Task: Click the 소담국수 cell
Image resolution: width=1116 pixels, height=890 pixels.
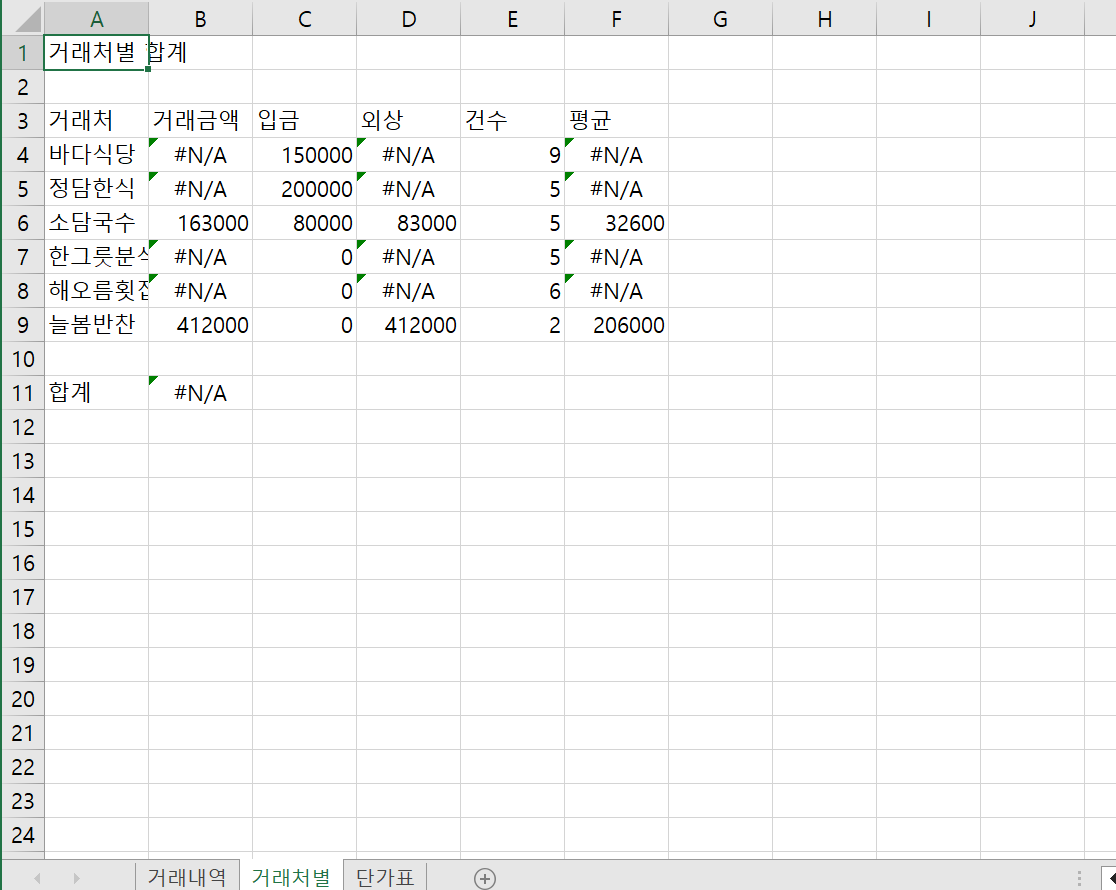Action: 96,223
